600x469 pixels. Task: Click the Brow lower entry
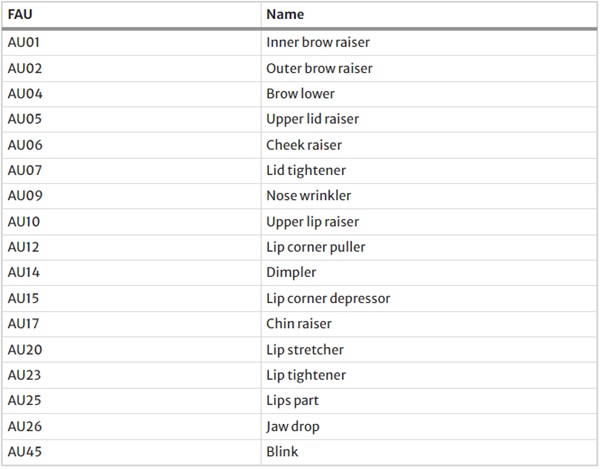tap(300, 94)
